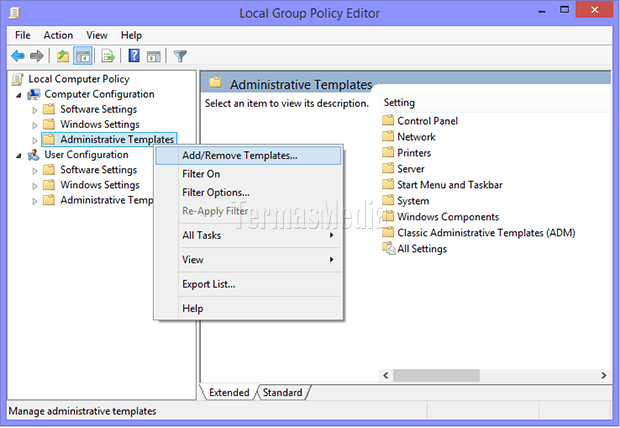Click the Up one level folder icon
The width and height of the screenshot is (620, 428).
pyautogui.click(x=63, y=56)
